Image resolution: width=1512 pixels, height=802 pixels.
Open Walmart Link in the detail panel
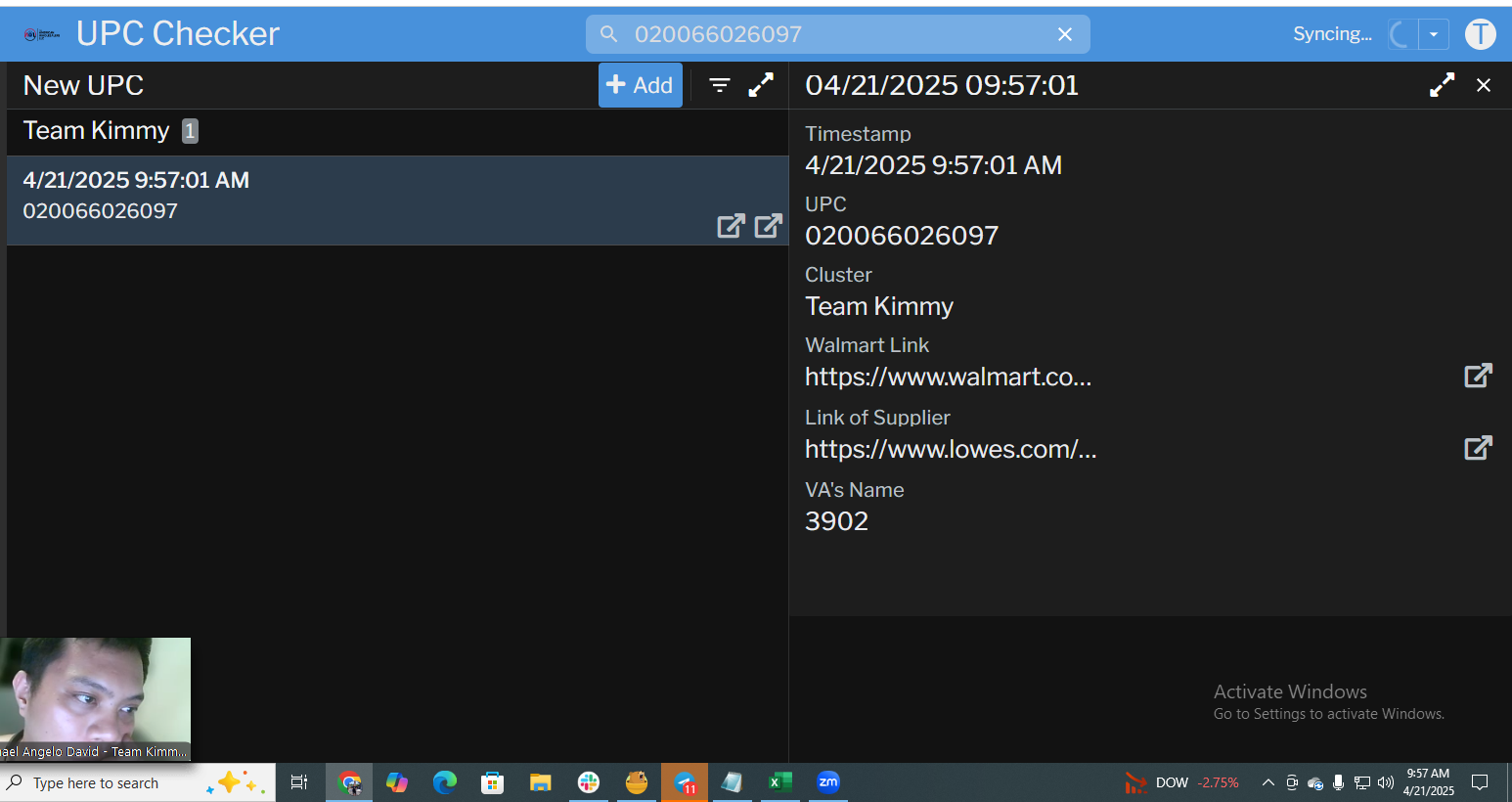[x=1478, y=376]
